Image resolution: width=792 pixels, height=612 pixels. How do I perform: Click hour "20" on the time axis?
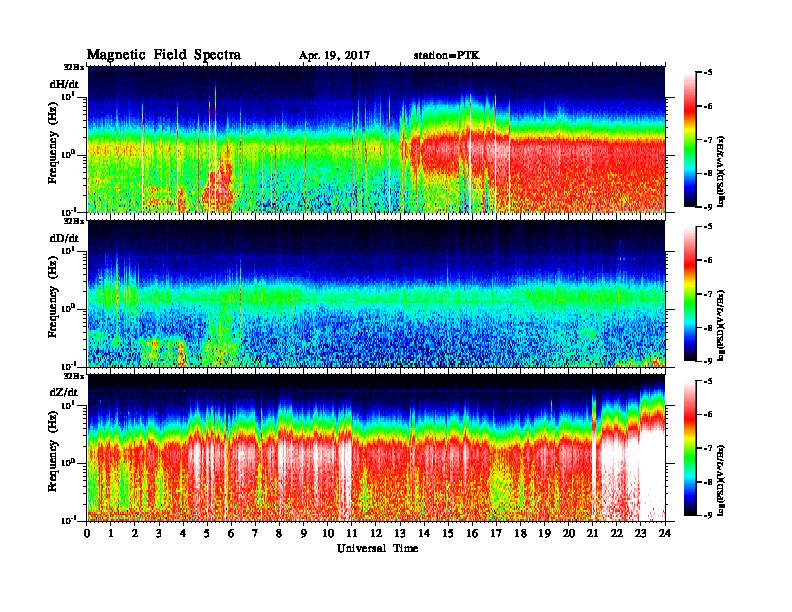click(569, 534)
